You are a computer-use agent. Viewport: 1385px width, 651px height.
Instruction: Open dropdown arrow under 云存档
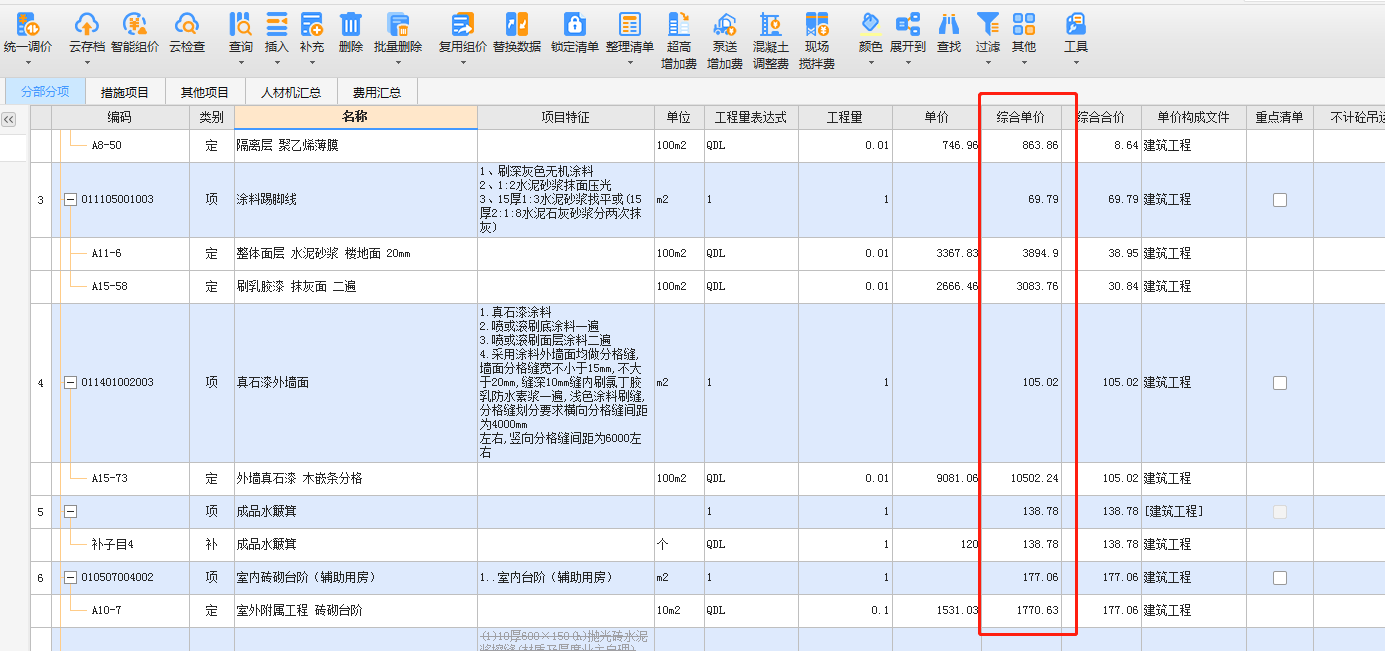point(86,63)
